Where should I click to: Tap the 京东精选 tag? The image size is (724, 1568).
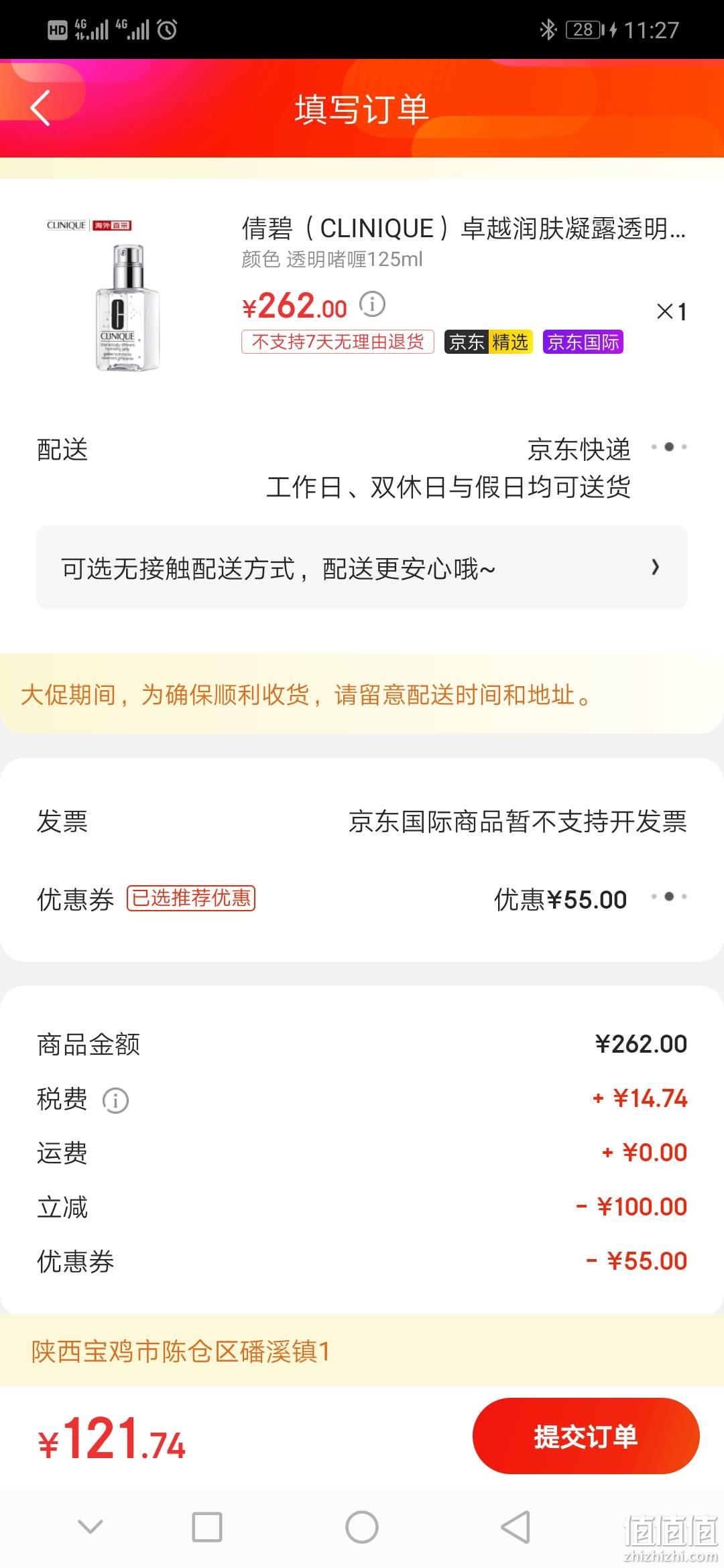click(x=488, y=342)
